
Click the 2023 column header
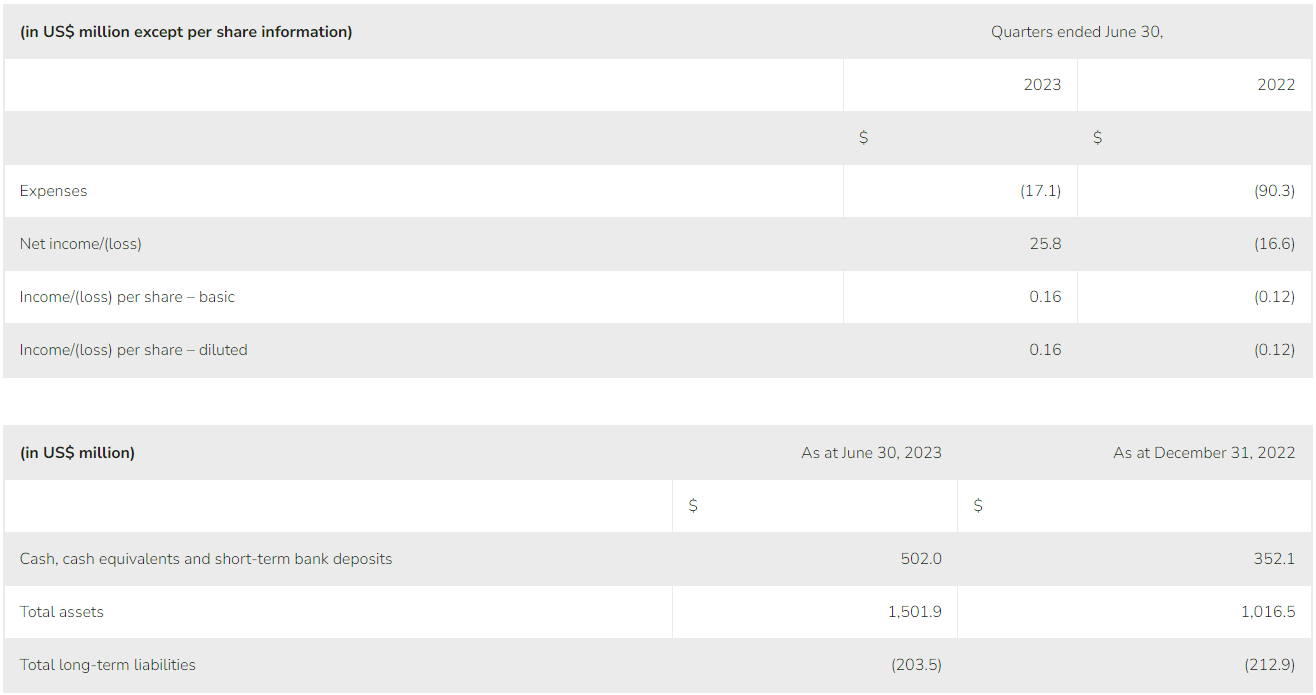1042,85
